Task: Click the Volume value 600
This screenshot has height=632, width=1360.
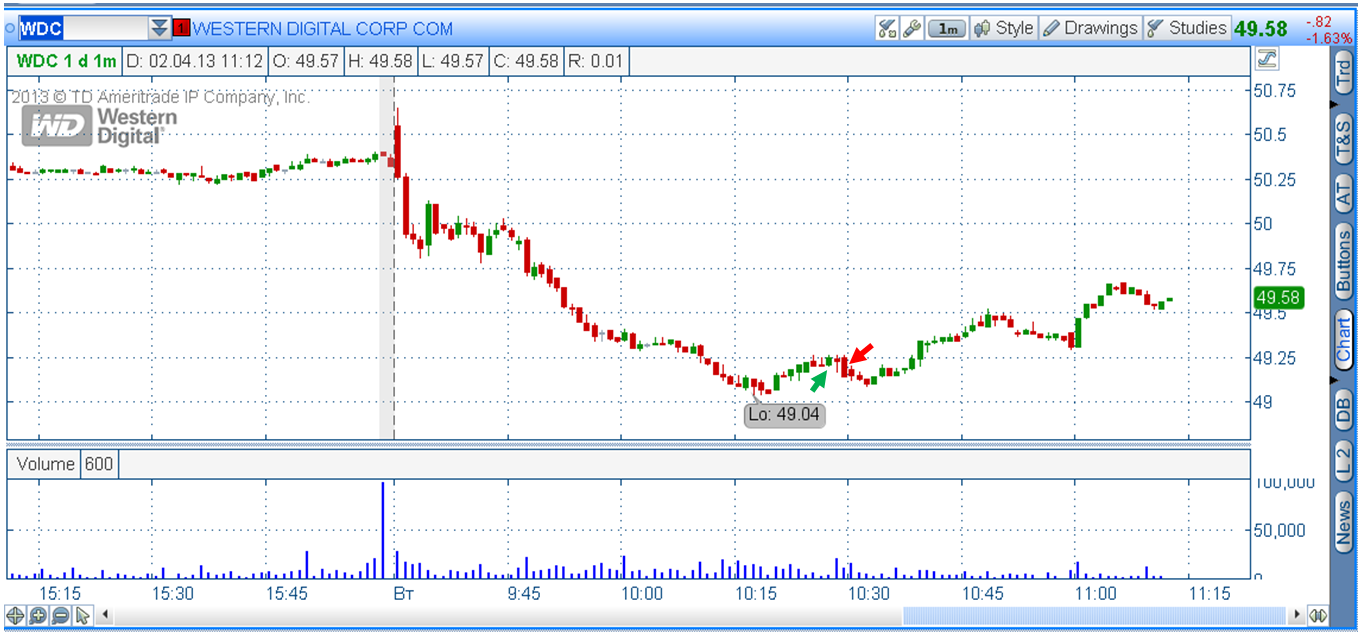Action: (x=99, y=464)
